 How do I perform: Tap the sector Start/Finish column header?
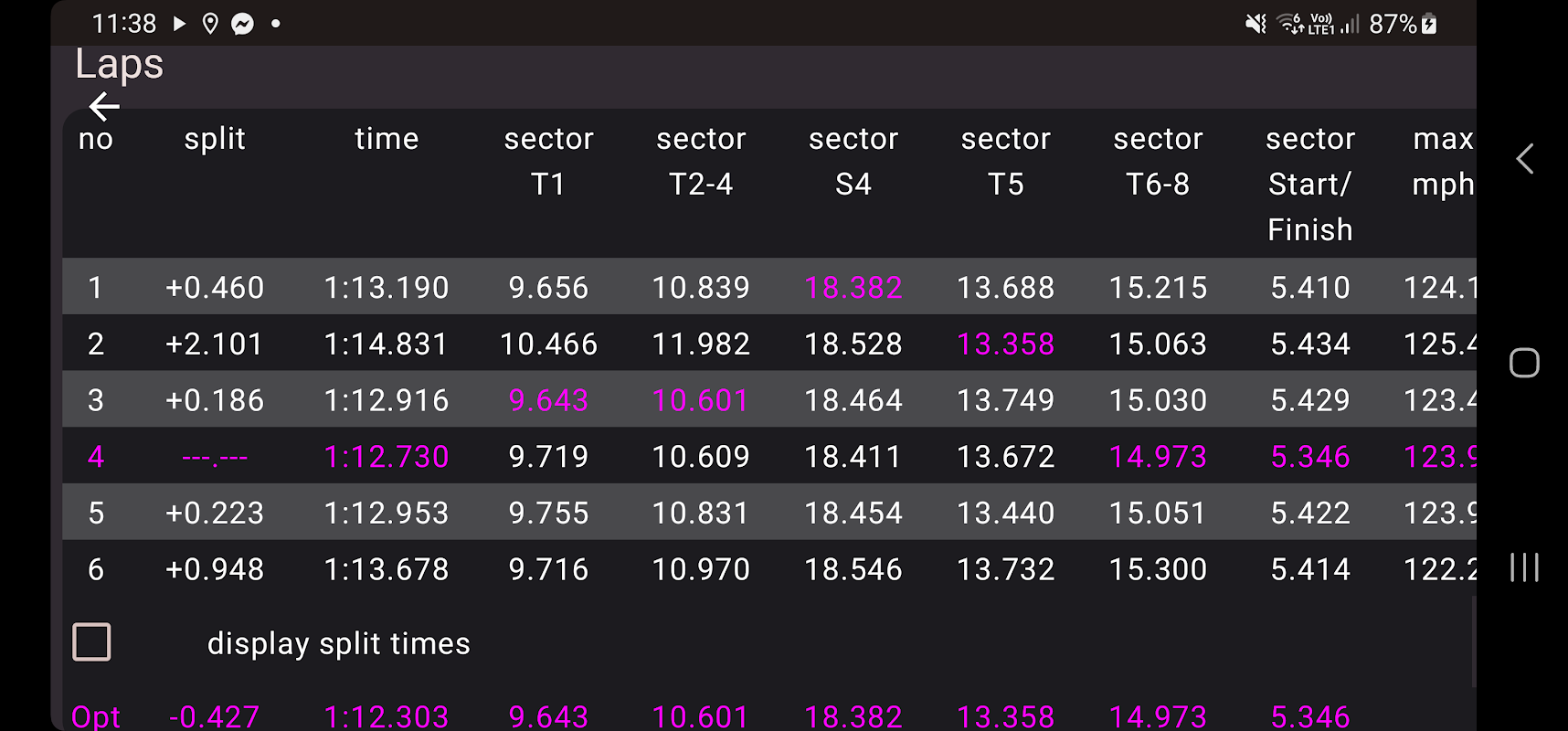(1309, 184)
